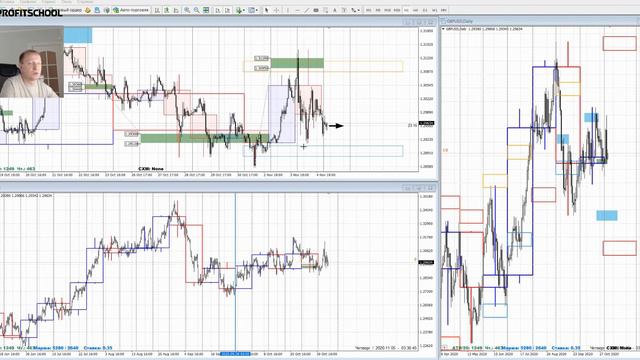This screenshot has height=360, width=640.
Task: Expand indicators dropdown arrow
Action: (x=244, y=10)
